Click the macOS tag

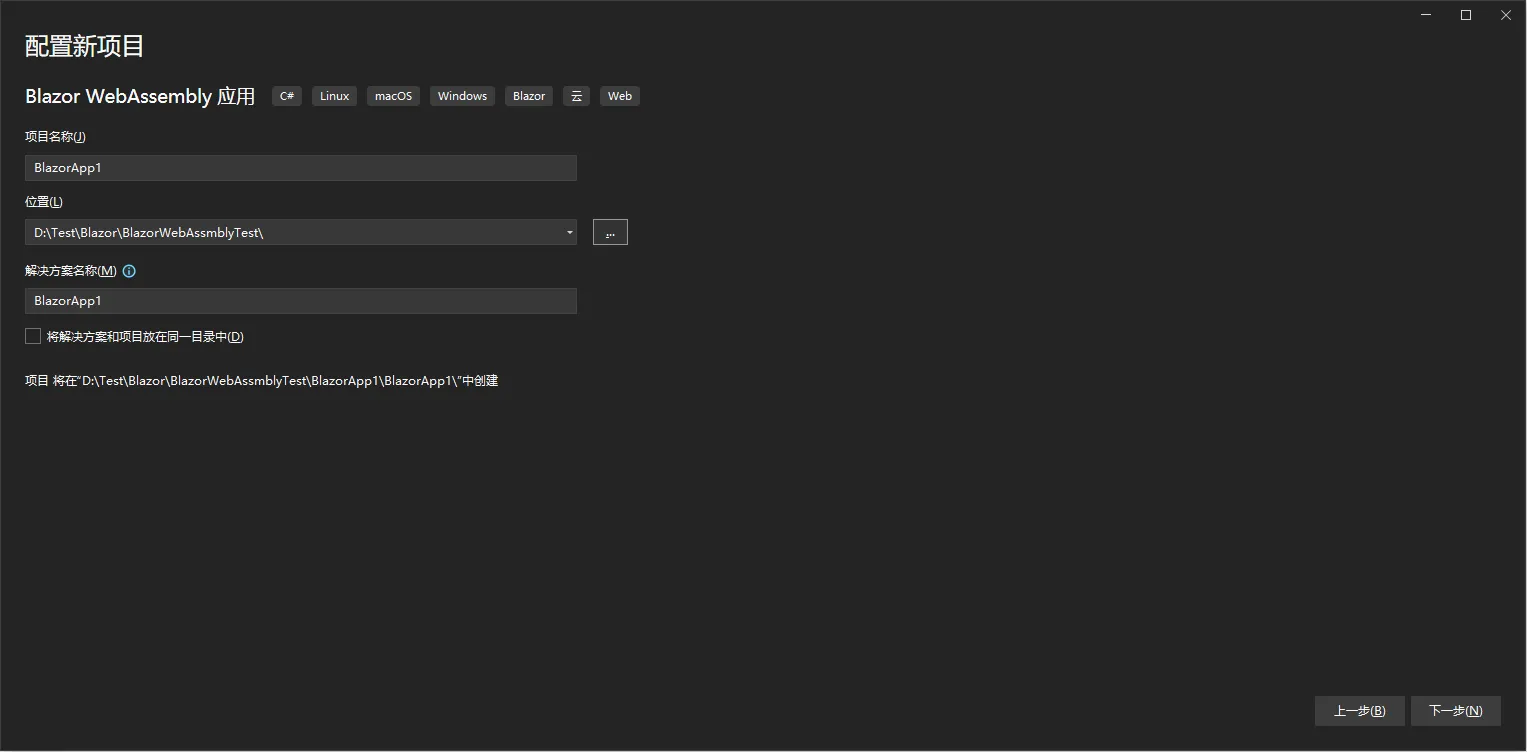[x=394, y=96]
